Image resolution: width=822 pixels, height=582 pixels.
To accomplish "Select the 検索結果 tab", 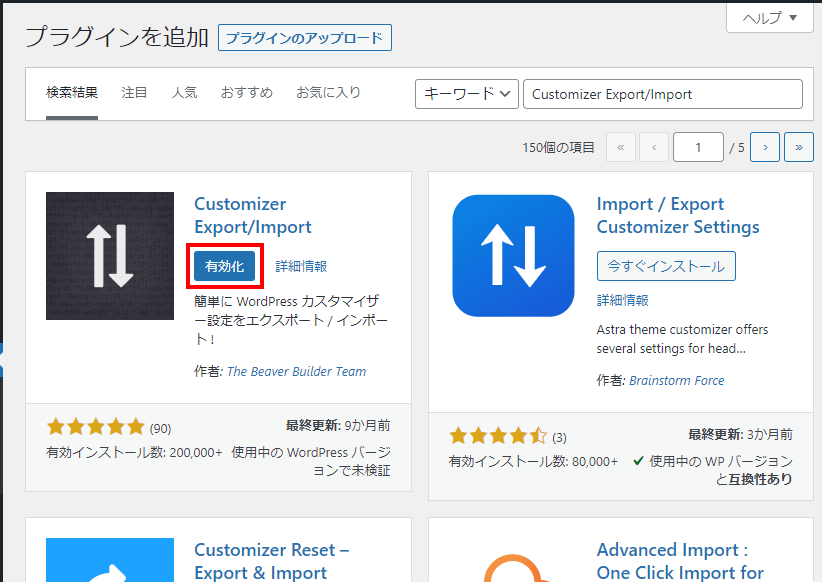I will pyautogui.click(x=72, y=93).
